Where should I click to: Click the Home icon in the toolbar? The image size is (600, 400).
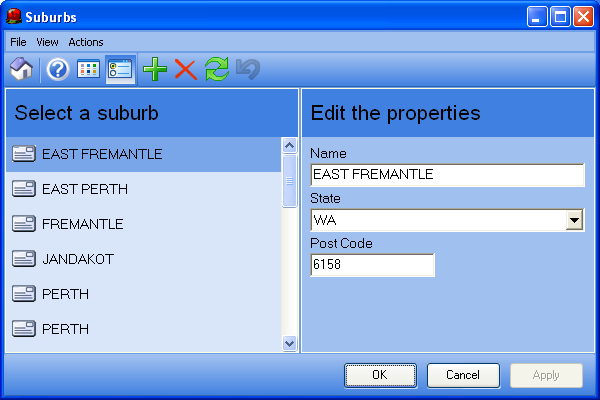click(x=21, y=69)
